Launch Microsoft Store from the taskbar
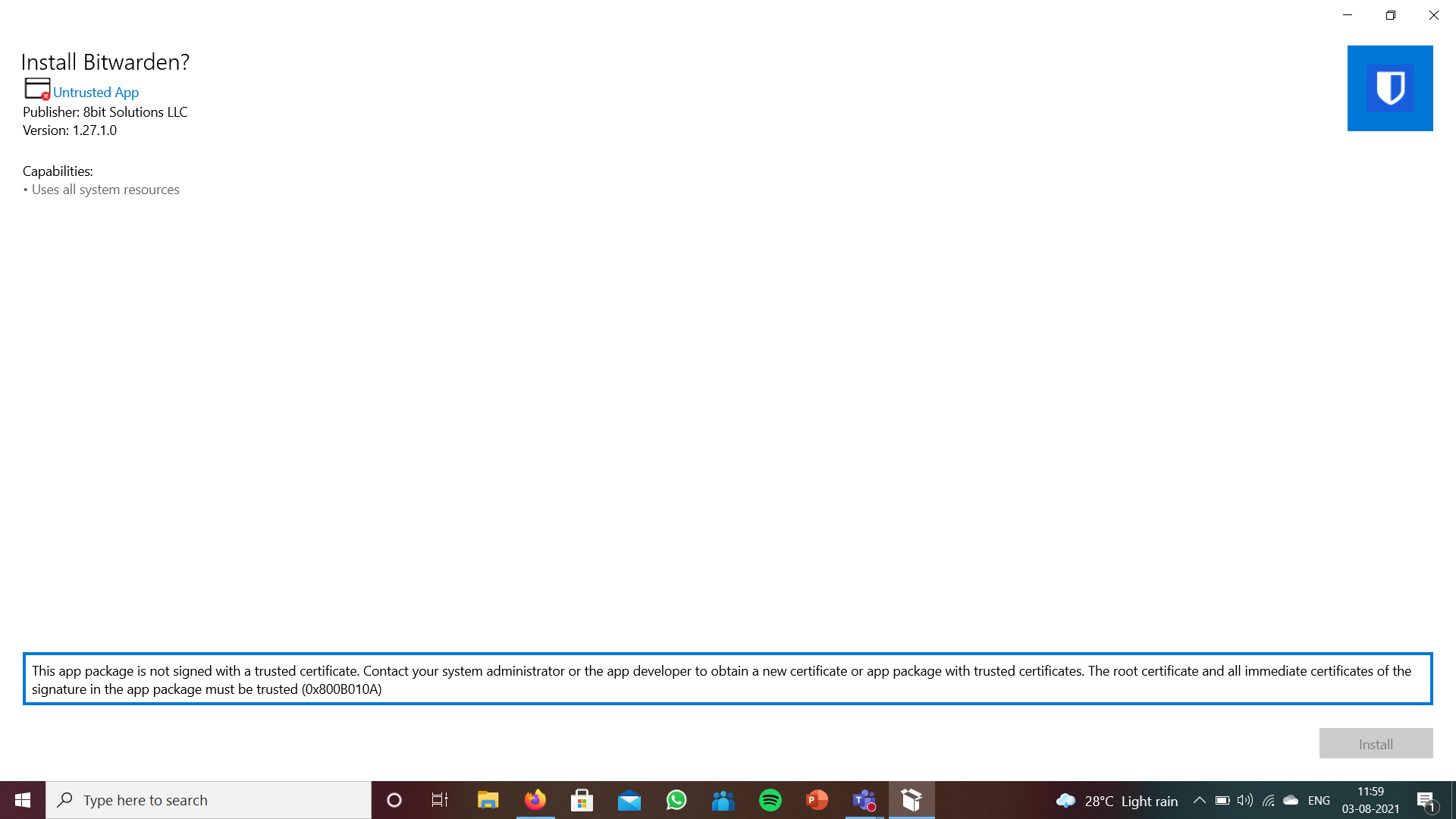1456x819 pixels. 582,800
